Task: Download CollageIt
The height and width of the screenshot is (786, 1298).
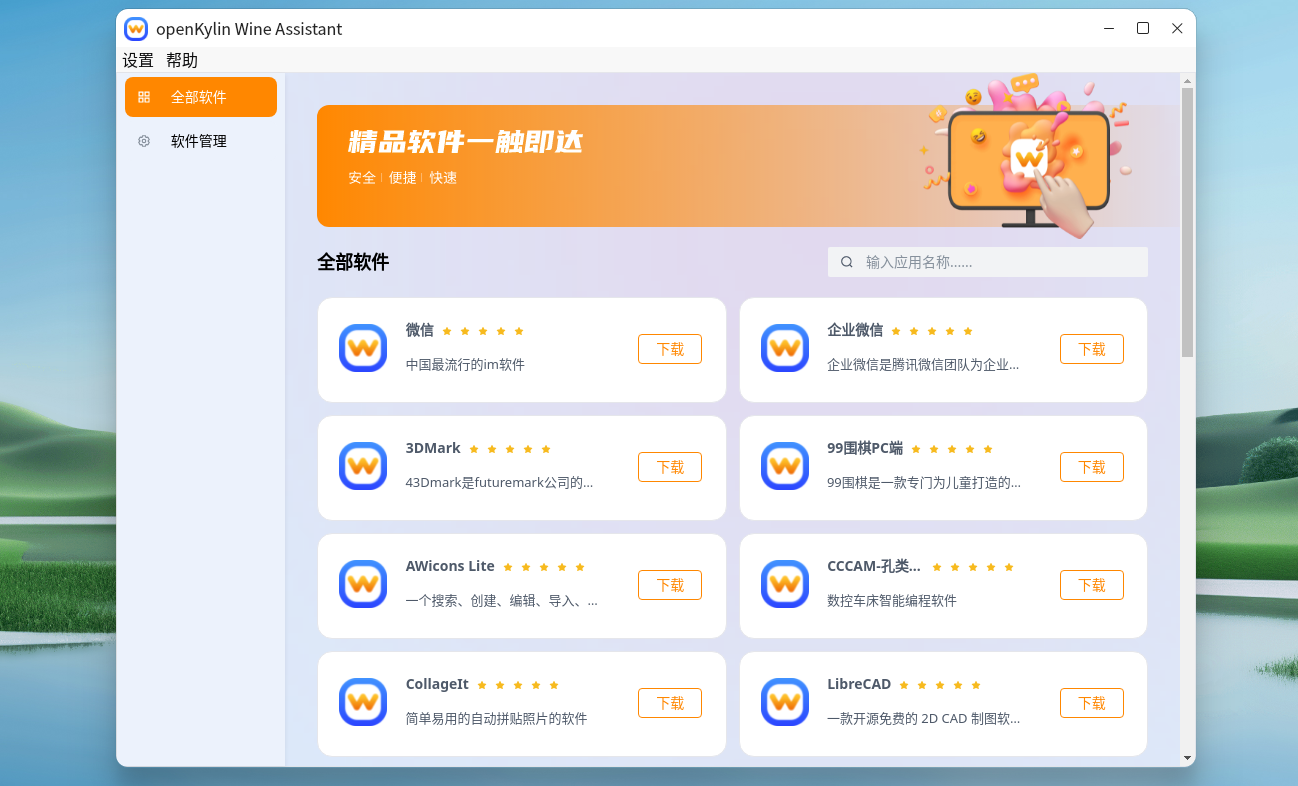Action: coord(670,703)
